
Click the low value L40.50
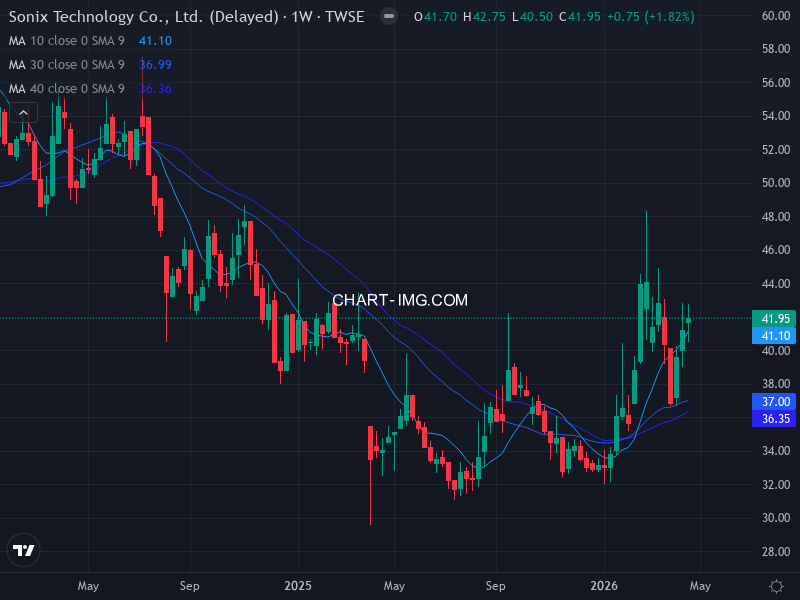point(532,17)
